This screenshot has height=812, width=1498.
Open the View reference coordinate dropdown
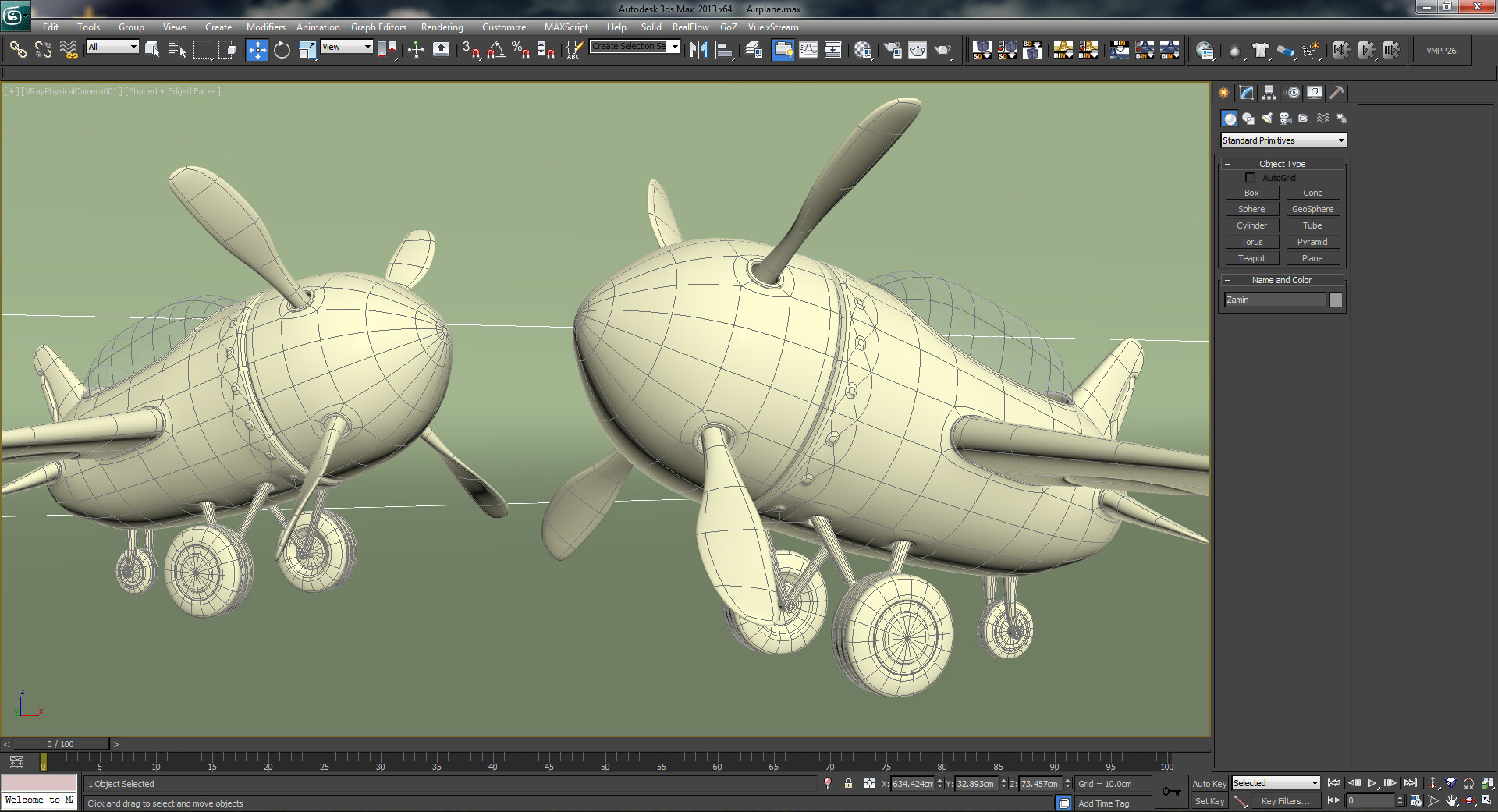[x=346, y=47]
